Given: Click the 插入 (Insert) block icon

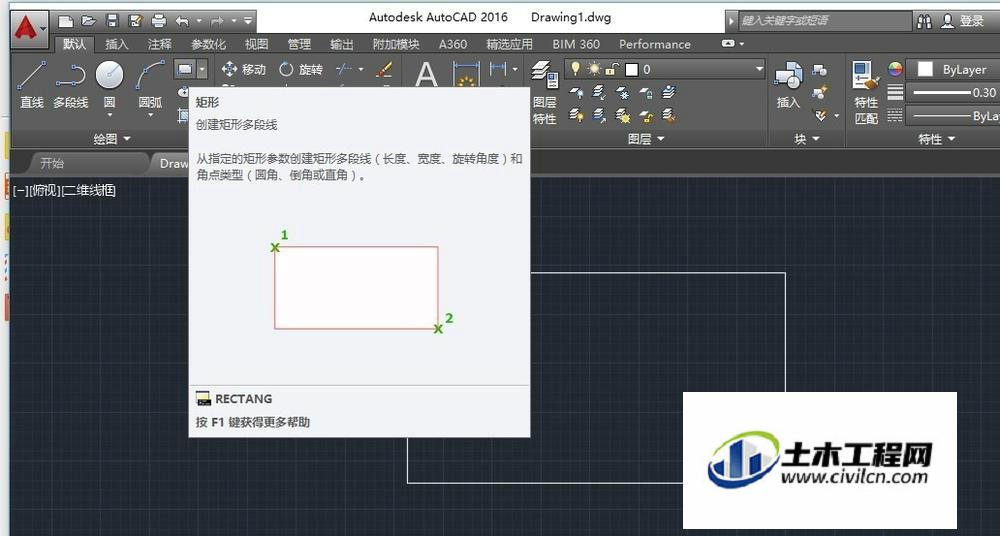Looking at the screenshot, I should tap(789, 85).
